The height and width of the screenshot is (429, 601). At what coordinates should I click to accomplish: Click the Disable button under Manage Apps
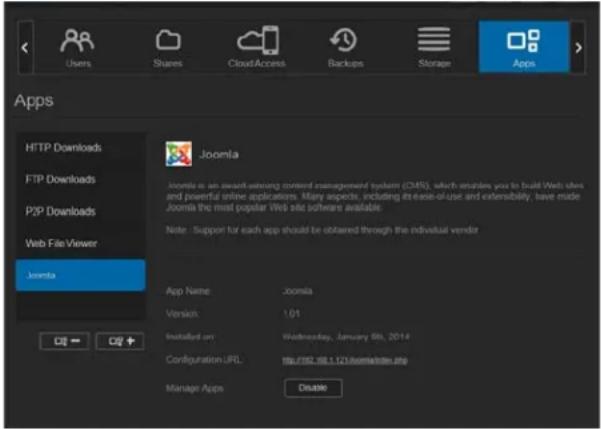(313, 388)
